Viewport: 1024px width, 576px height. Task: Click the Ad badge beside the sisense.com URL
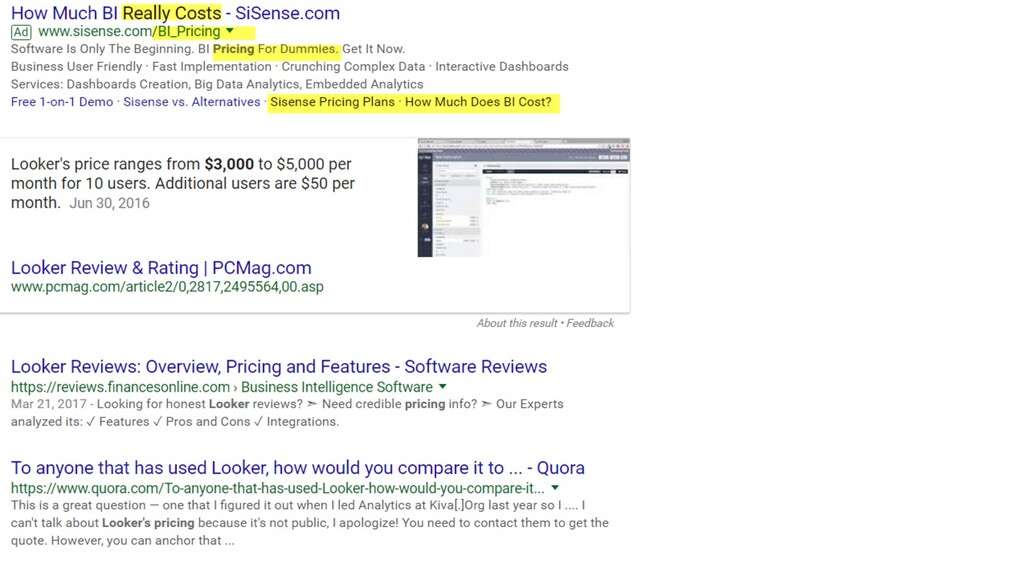(x=21, y=32)
